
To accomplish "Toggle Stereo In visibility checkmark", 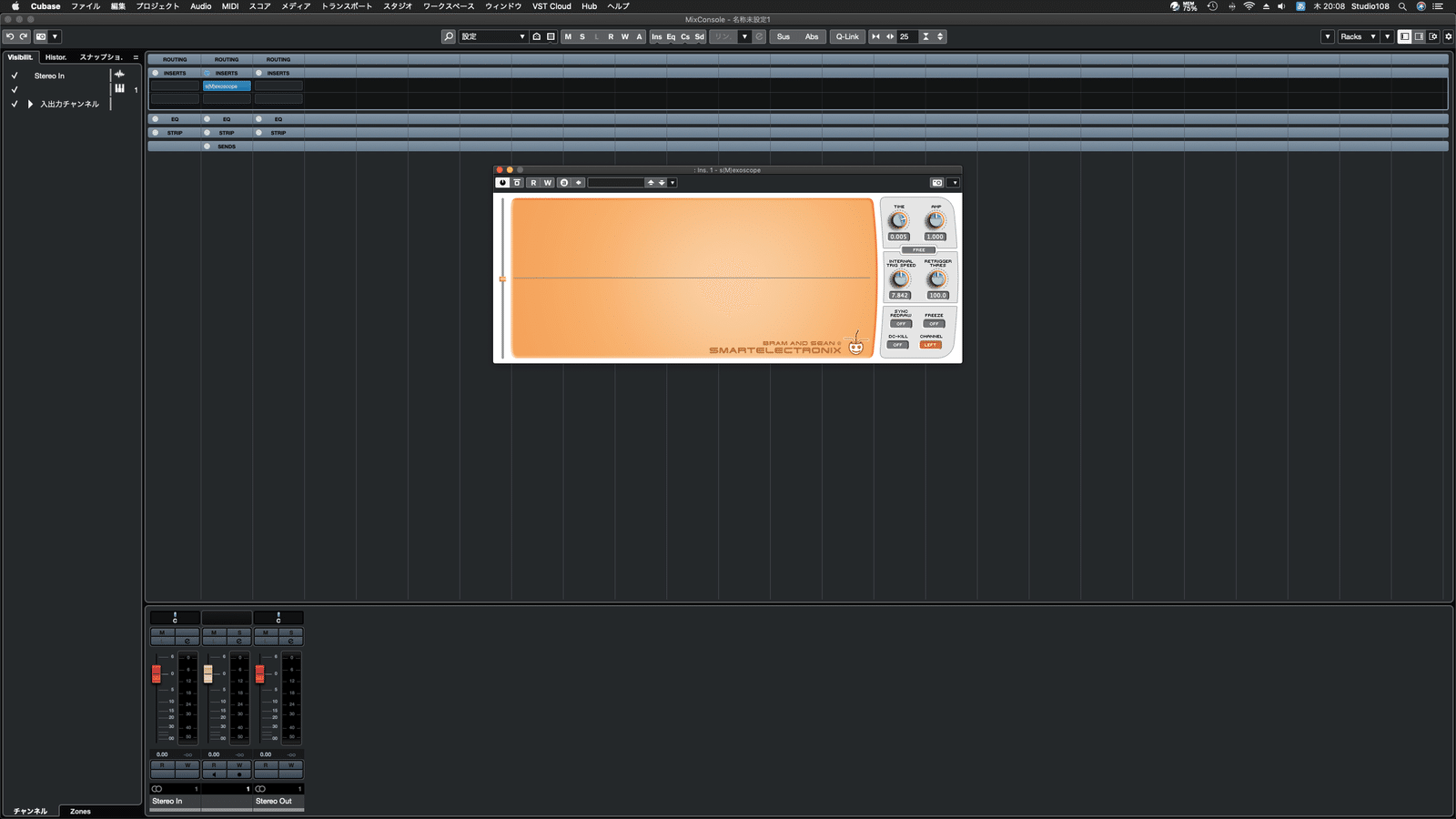I will click(15, 76).
